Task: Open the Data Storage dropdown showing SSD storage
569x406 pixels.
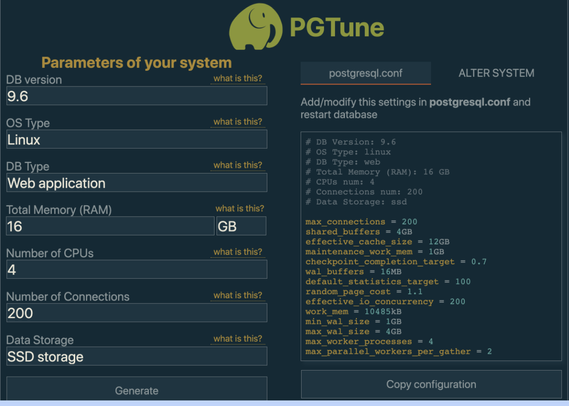Action: click(x=137, y=356)
